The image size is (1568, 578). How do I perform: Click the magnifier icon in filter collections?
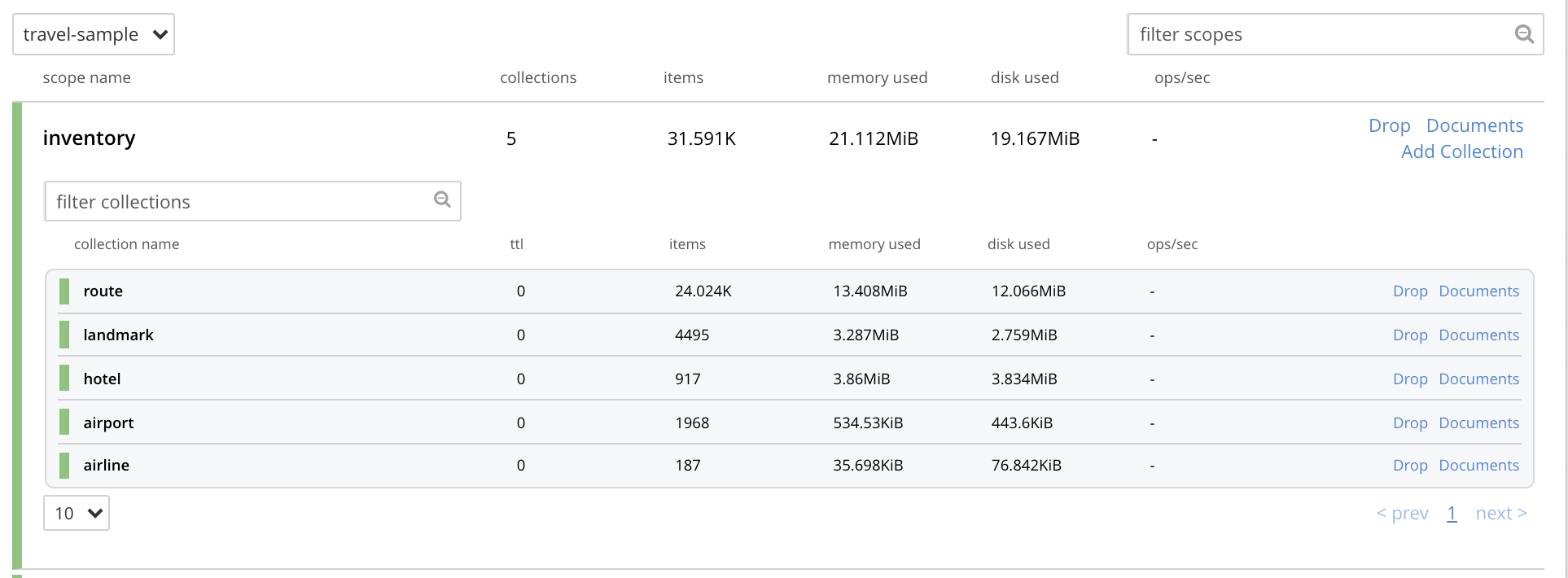[442, 200]
